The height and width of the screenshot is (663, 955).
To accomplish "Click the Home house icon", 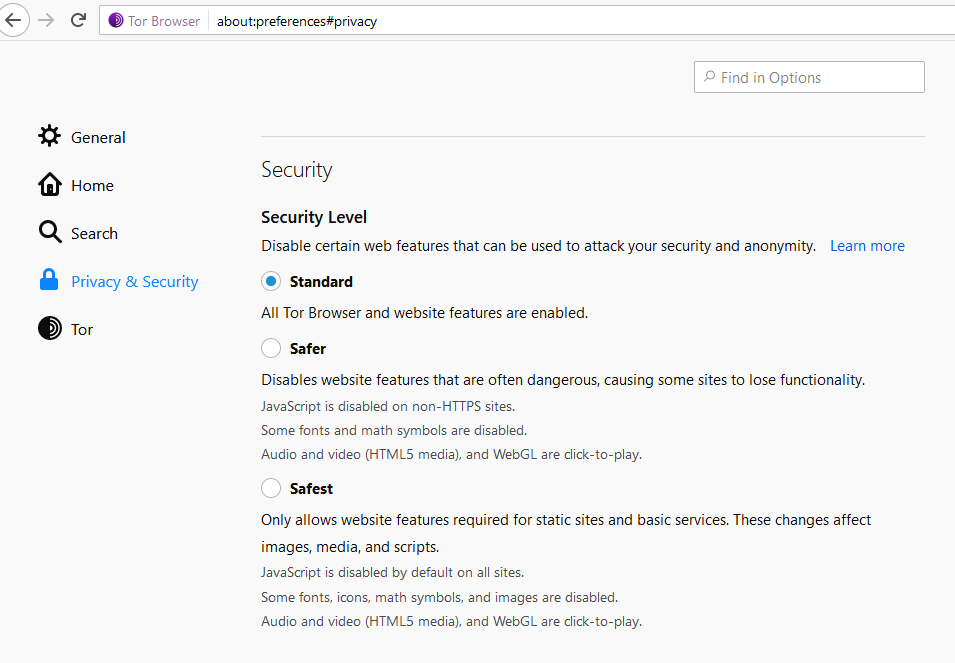I will coord(49,184).
